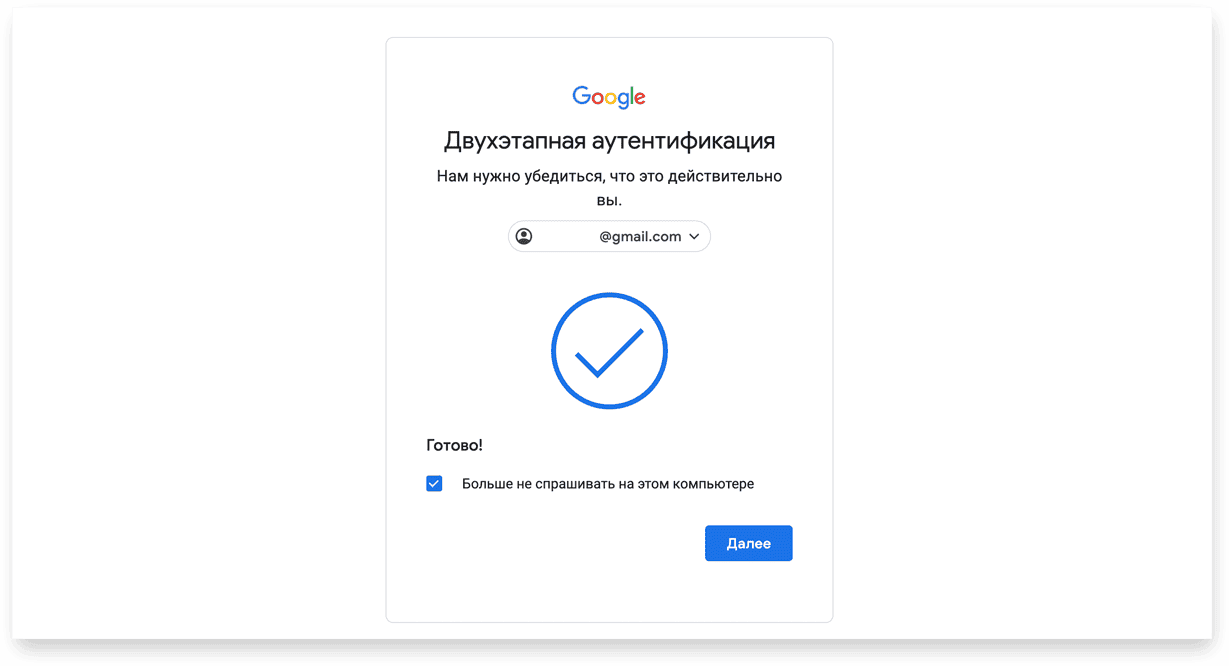Click the Далее button
This screenshot has height=666, width=1229.
tap(749, 544)
